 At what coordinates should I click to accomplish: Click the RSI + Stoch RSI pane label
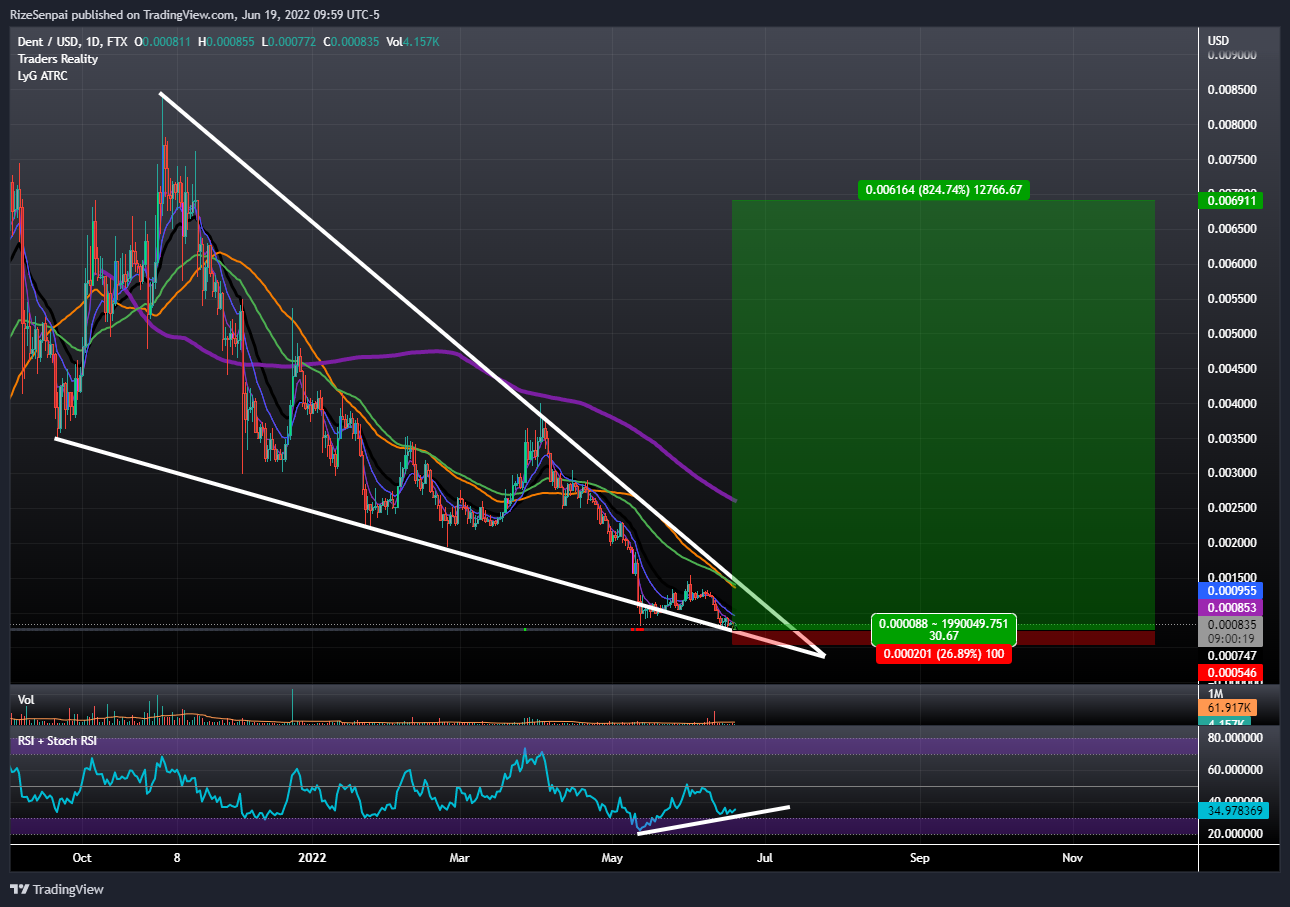59,743
